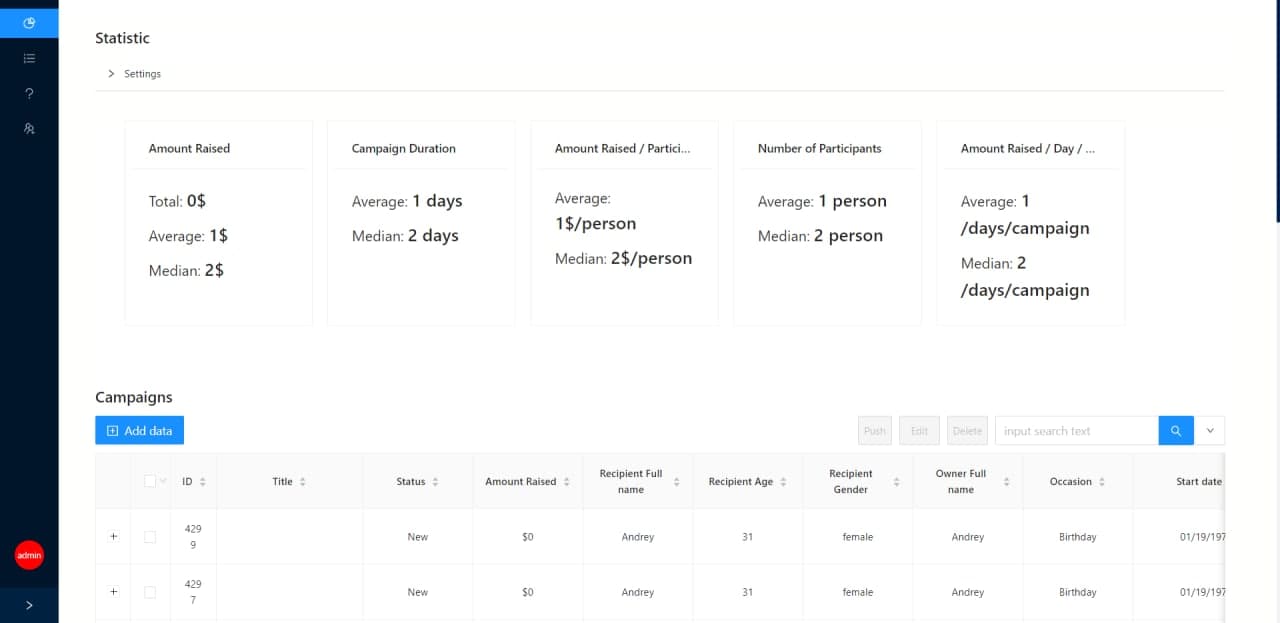The height and width of the screenshot is (623, 1280).
Task: Click the Push button
Action: tap(875, 431)
